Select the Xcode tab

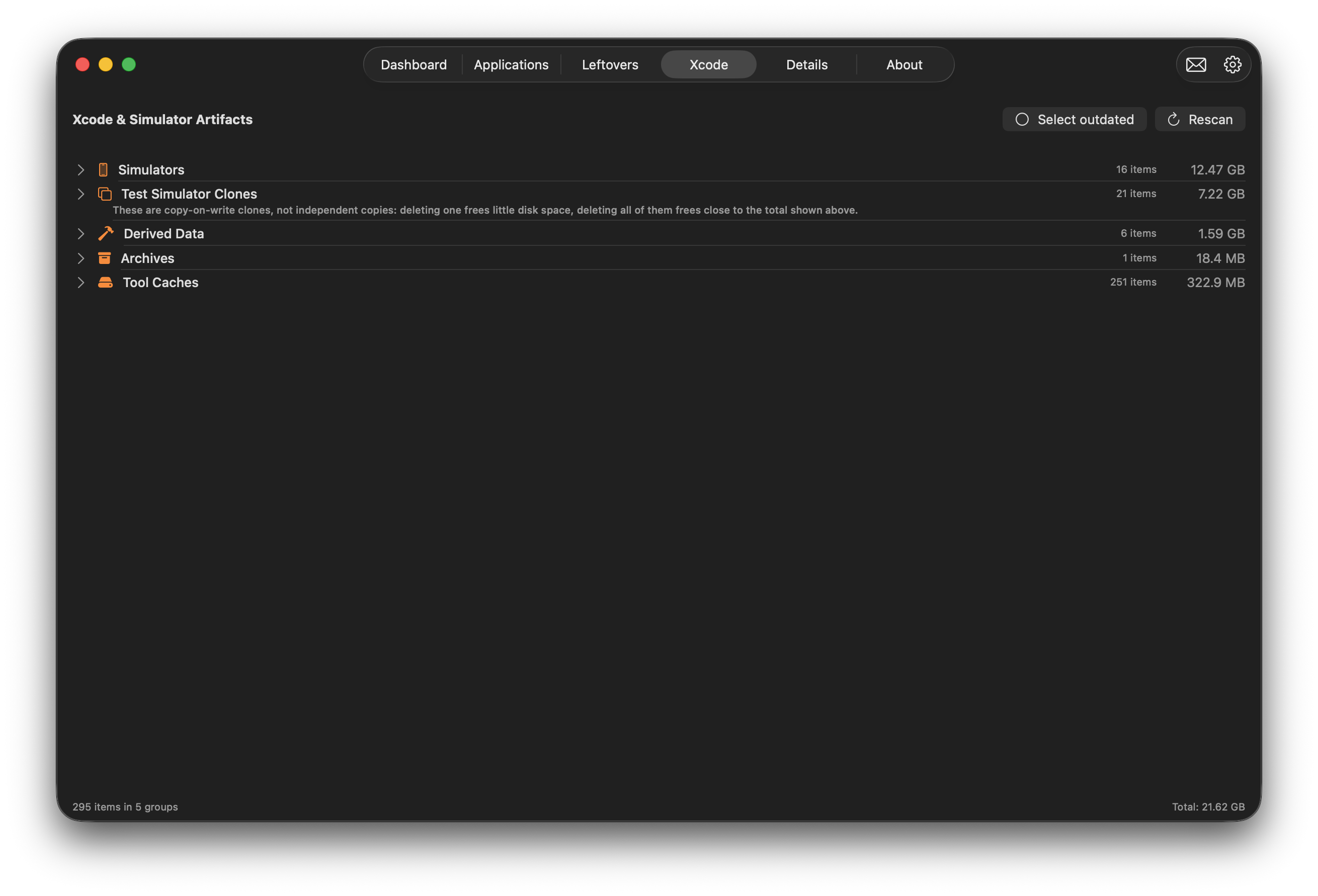(708, 64)
